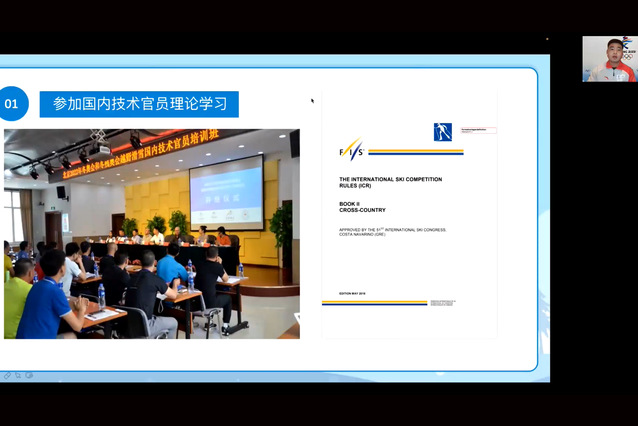The width and height of the screenshot is (638, 426).
Task: Click the "BOOK II CROSS-COUNTRY" text
Action: pyautogui.click(x=364, y=207)
